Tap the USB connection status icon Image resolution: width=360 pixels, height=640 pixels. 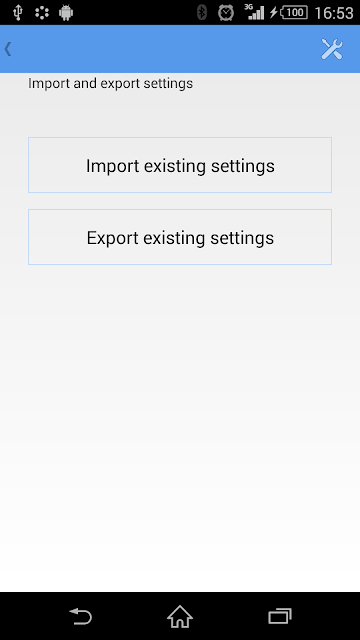pos(17,13)
